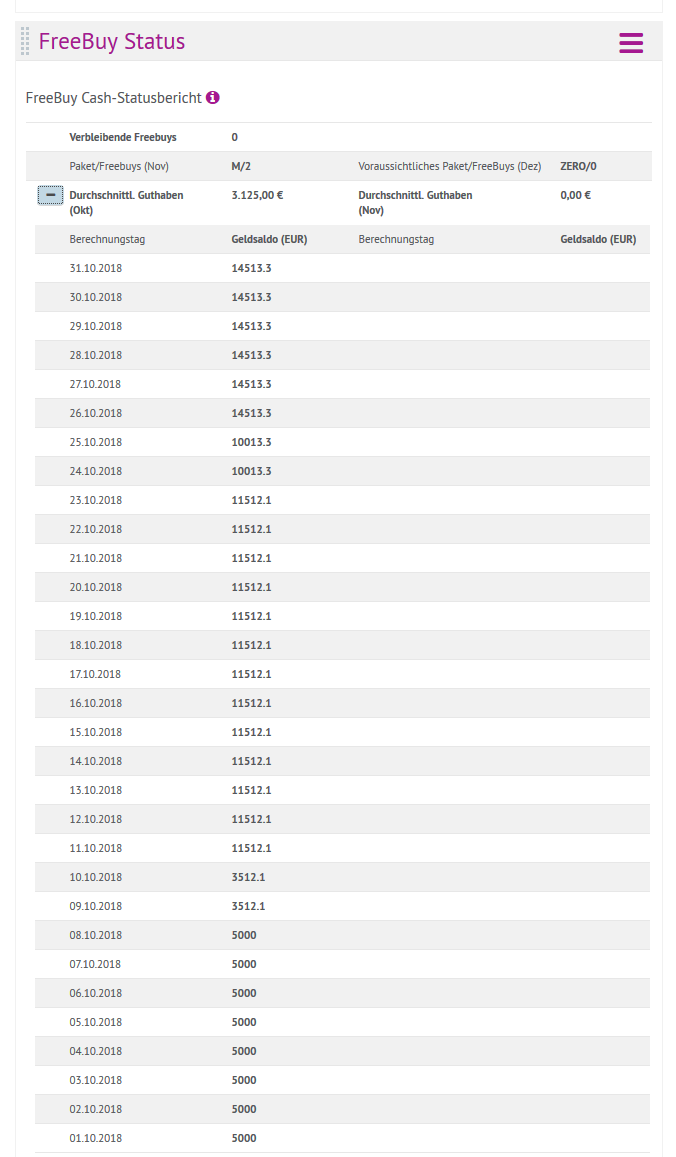
Task: Click the left Geldsaldo (EUR) column header
Action: [269, 240]
